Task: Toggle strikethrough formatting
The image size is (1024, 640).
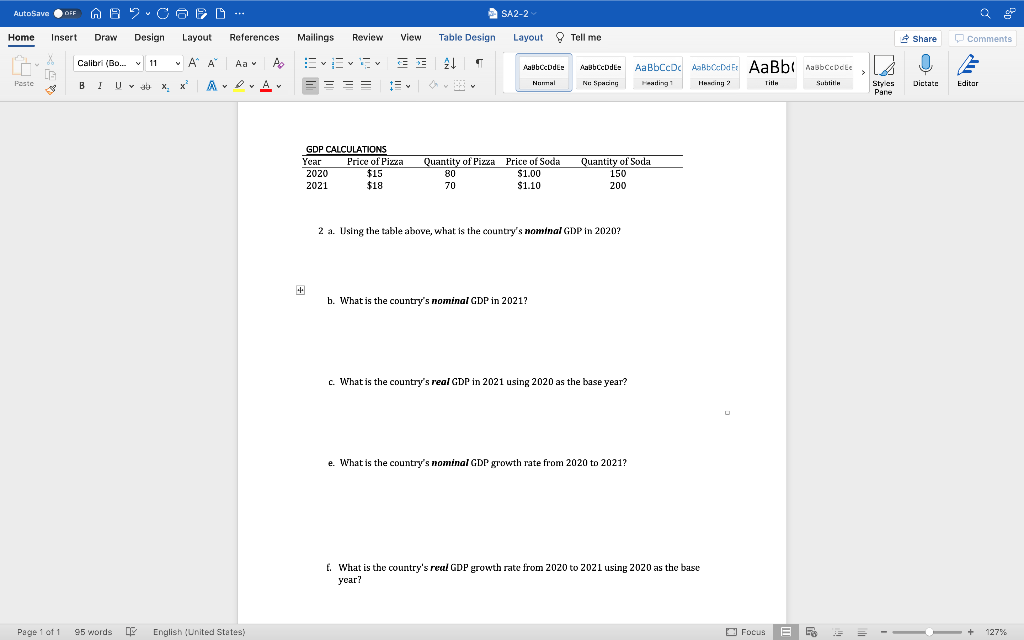Action: 146,86
